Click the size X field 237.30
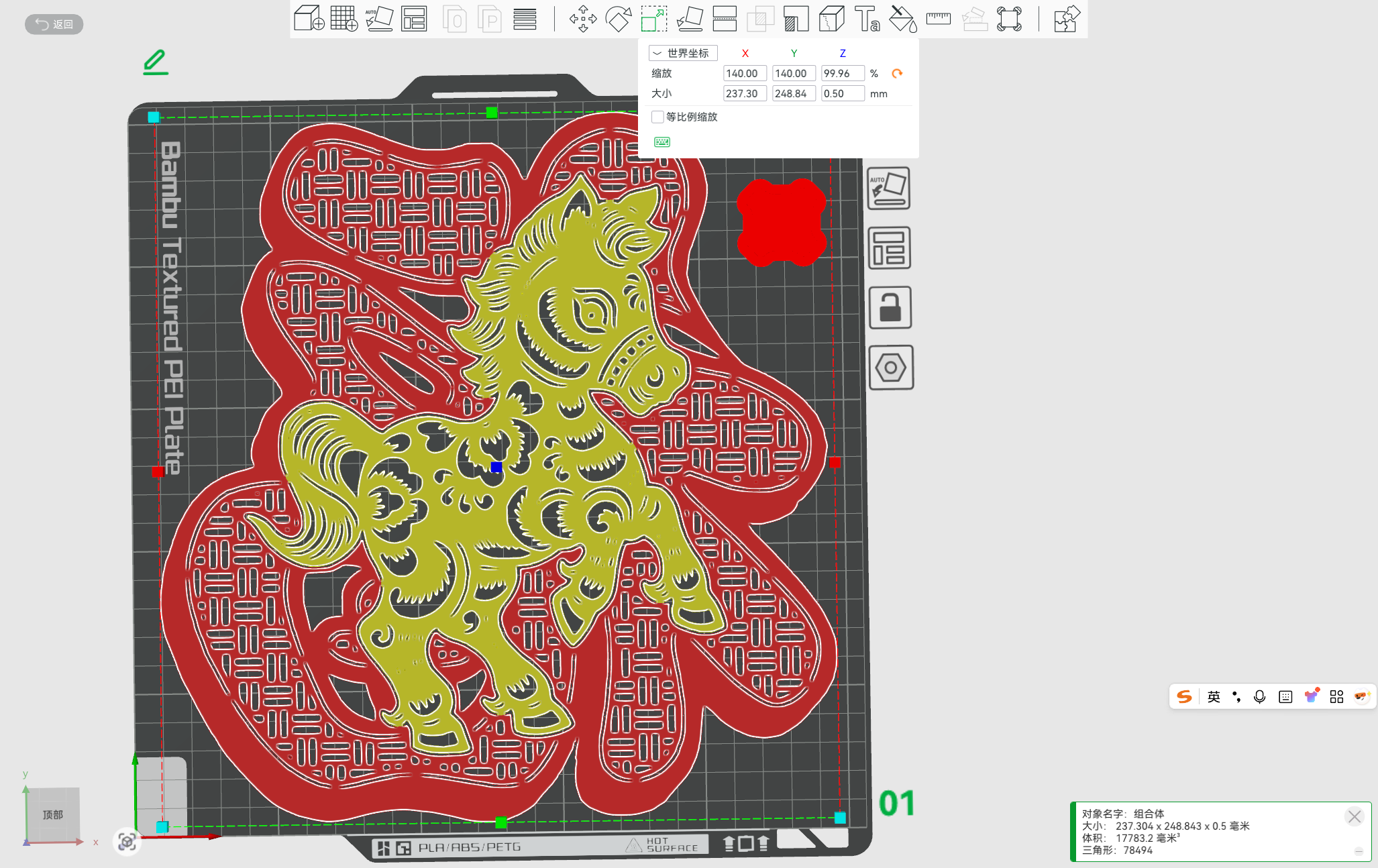Image resolution: width=1378 pixels, height=868 pixels. pyautogui.click(x=745, y=93)
